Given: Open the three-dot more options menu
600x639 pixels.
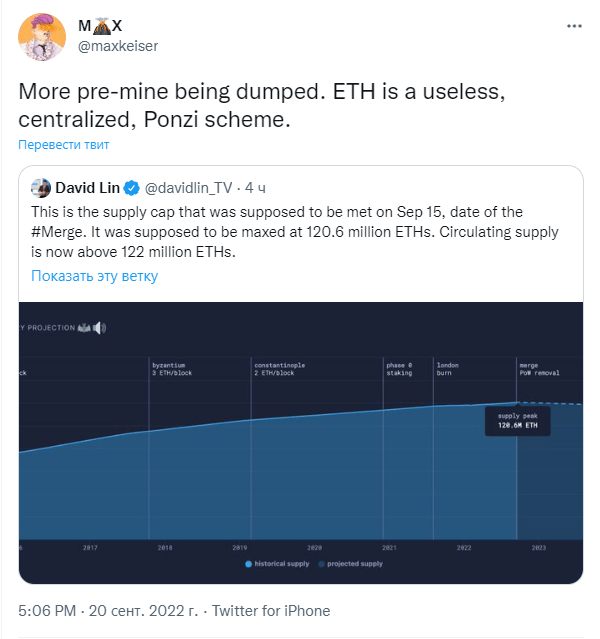Looking at the screenshot, I should tap(574, 26).
